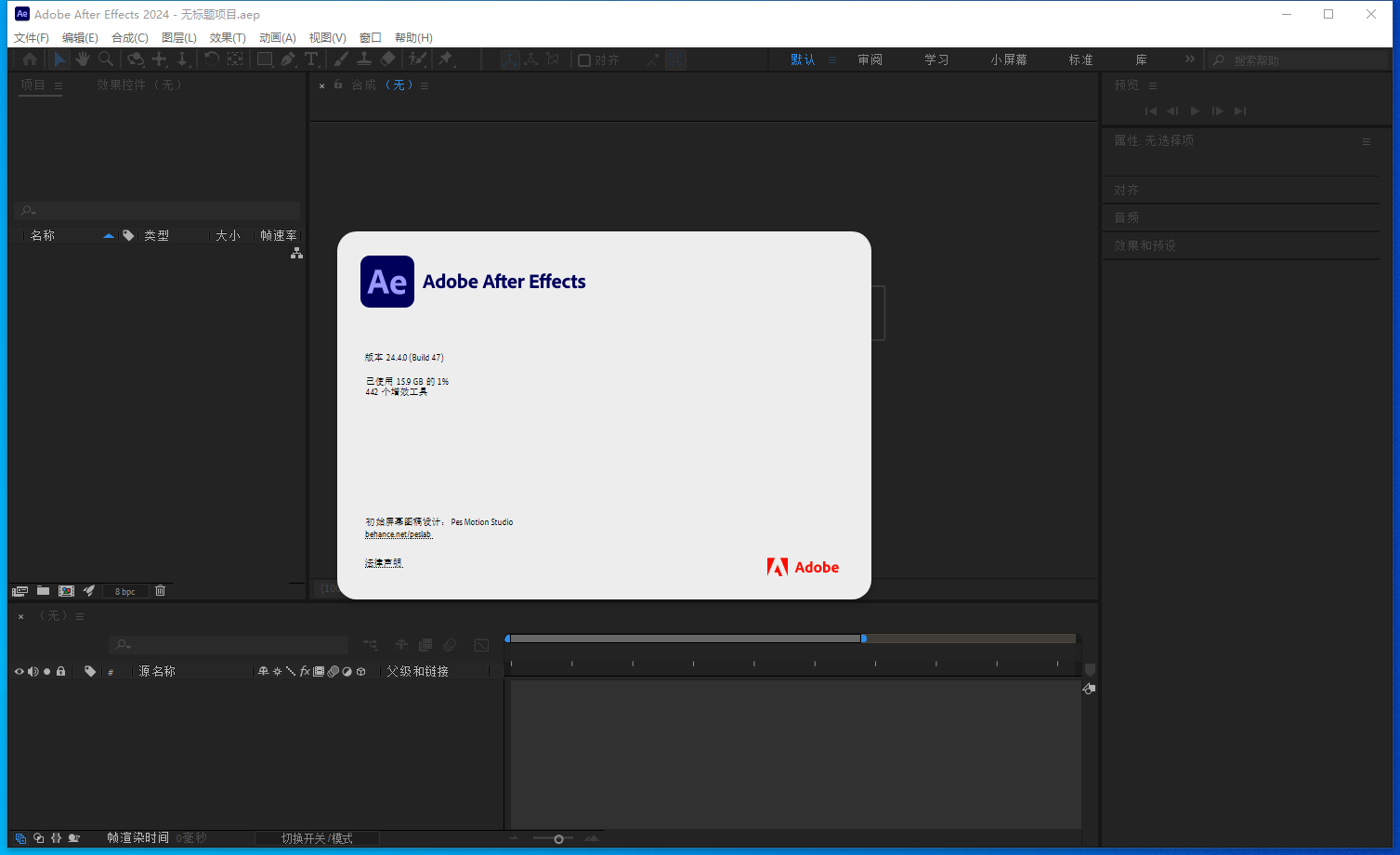Select the Rectangle shape tool
This screenshot has width=1400, height=855.
tap(265, 59)
